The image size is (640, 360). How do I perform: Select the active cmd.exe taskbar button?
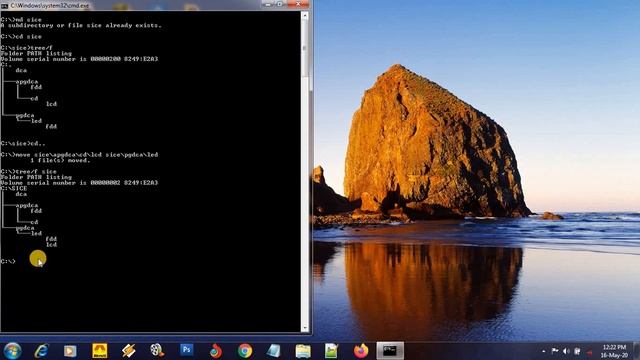[390, 351]
